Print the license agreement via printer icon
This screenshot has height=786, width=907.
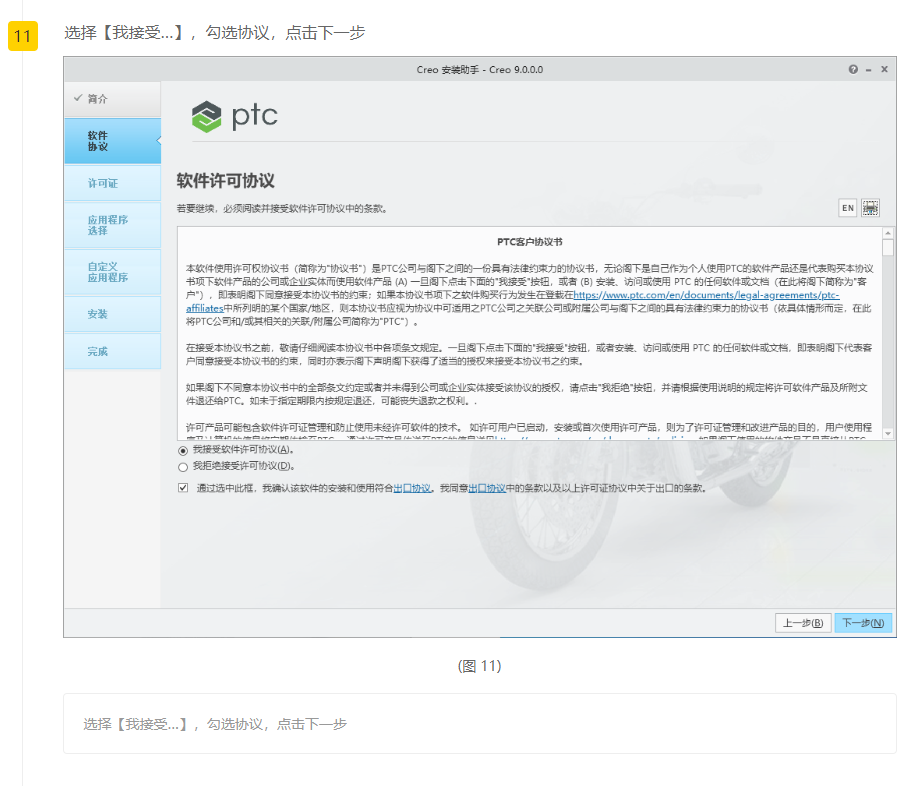pyautogui.click(x=871, y=208)
